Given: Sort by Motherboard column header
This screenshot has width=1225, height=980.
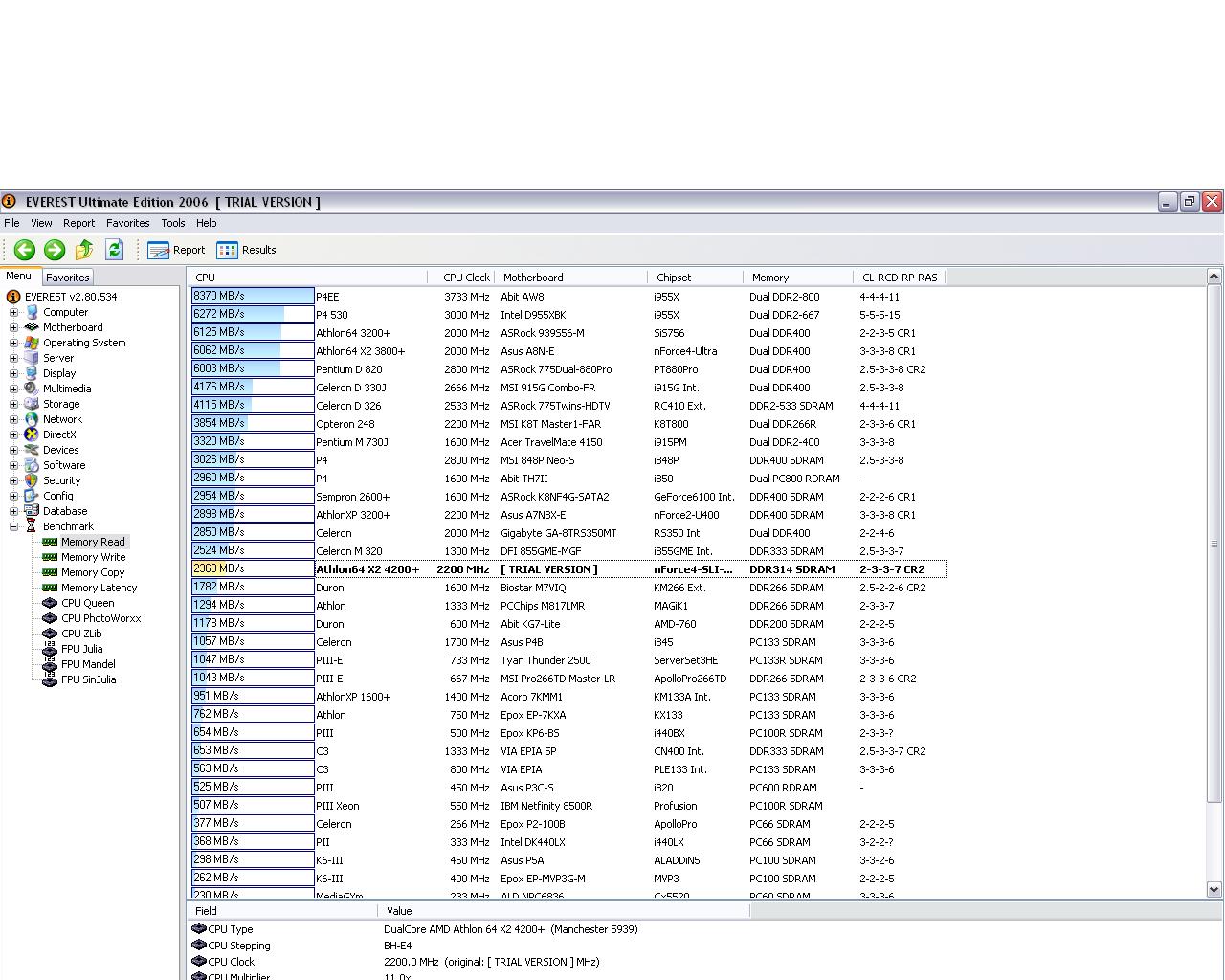Looking at the screenshot, I should click(x=570, y=278).
